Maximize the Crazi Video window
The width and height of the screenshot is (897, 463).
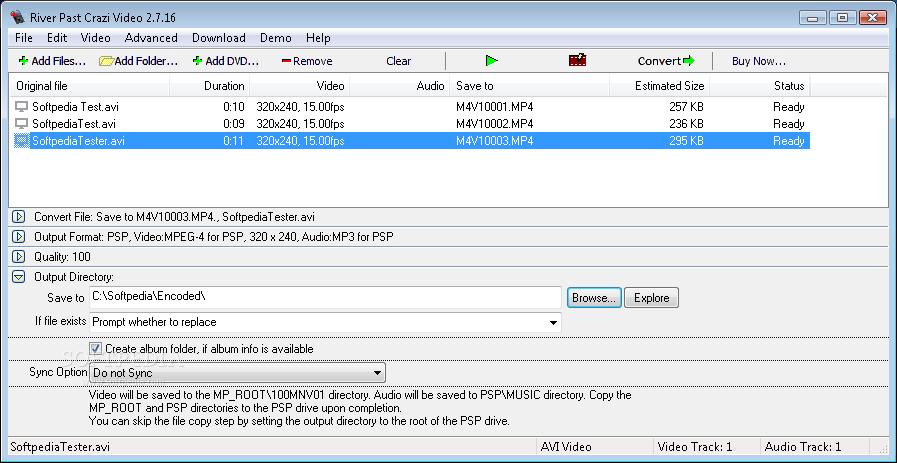pos(843,17)
